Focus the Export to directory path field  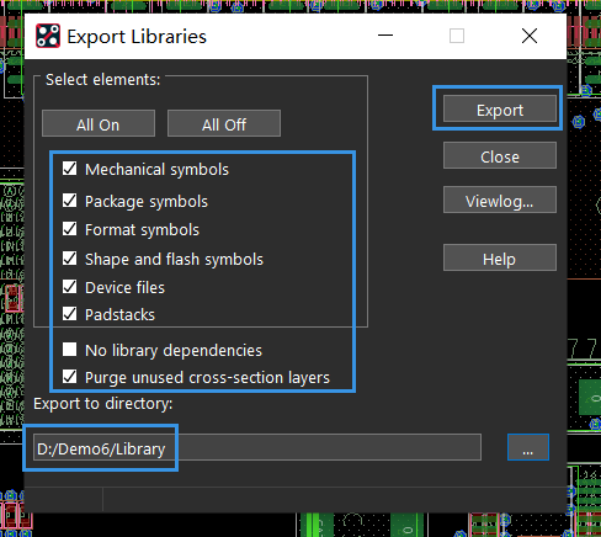[x=257, y=447]
